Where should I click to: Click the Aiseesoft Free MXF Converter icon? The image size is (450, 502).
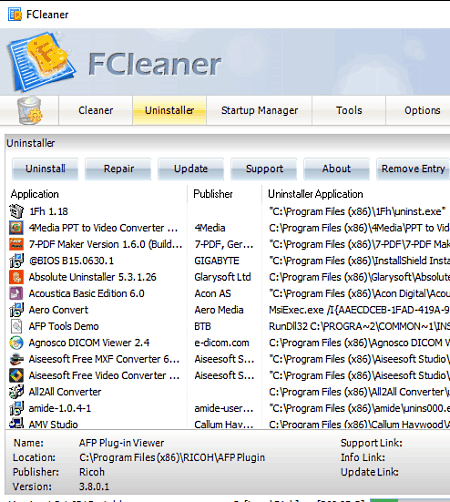coord(16,359)
